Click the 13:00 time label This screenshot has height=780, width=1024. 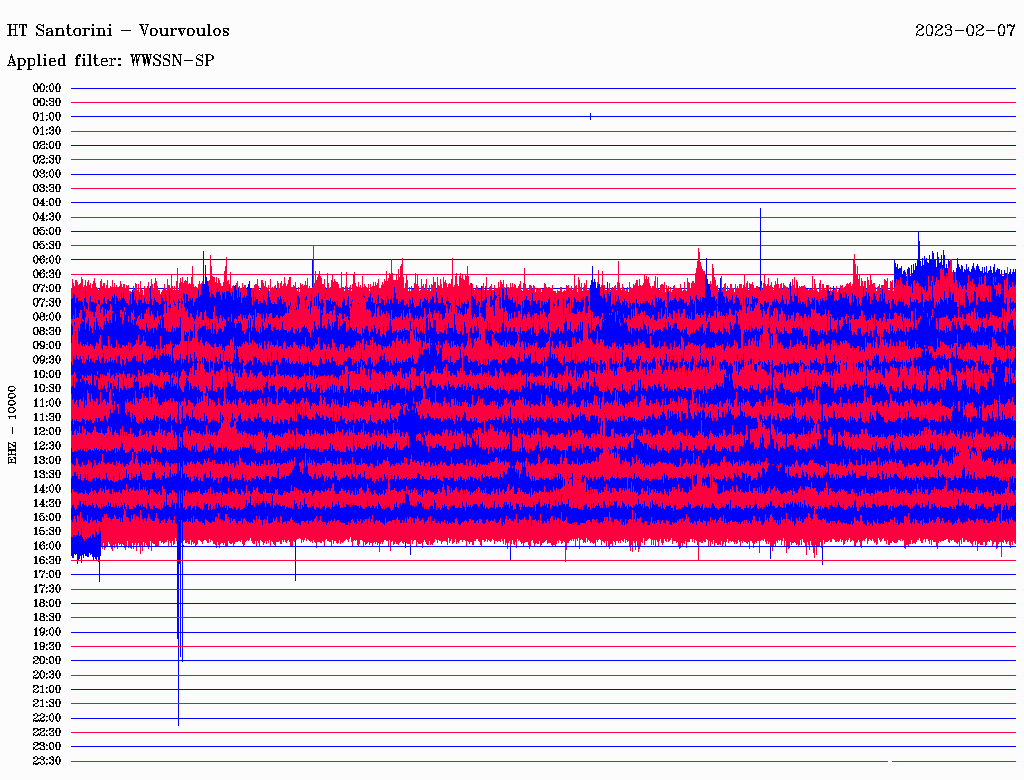(47, 461)
